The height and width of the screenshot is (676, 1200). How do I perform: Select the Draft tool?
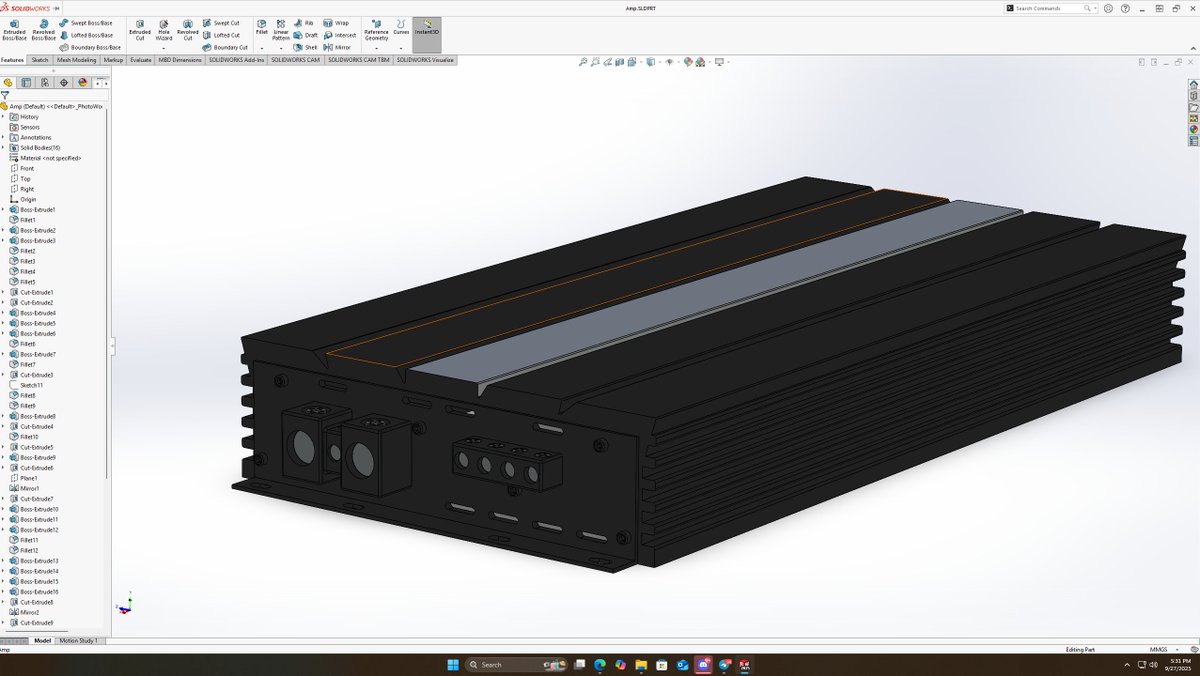click(306, 35)
